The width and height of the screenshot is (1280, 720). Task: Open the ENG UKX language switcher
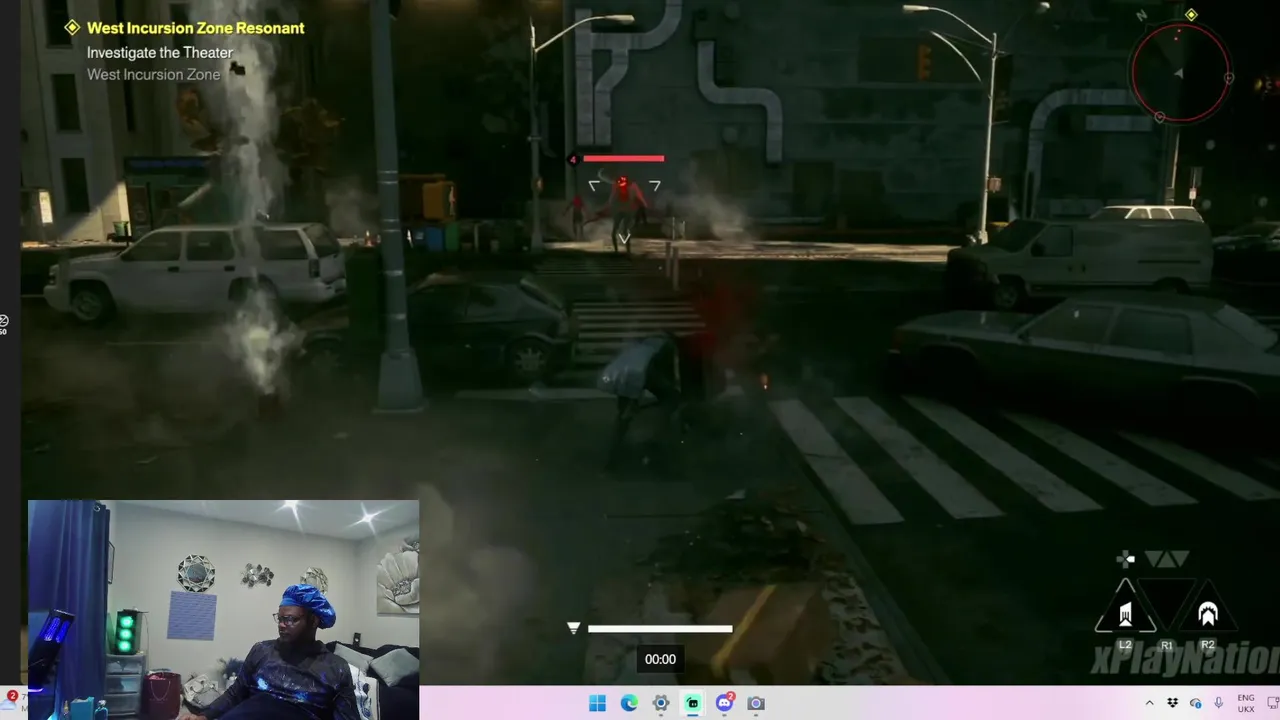(1246, 703)
